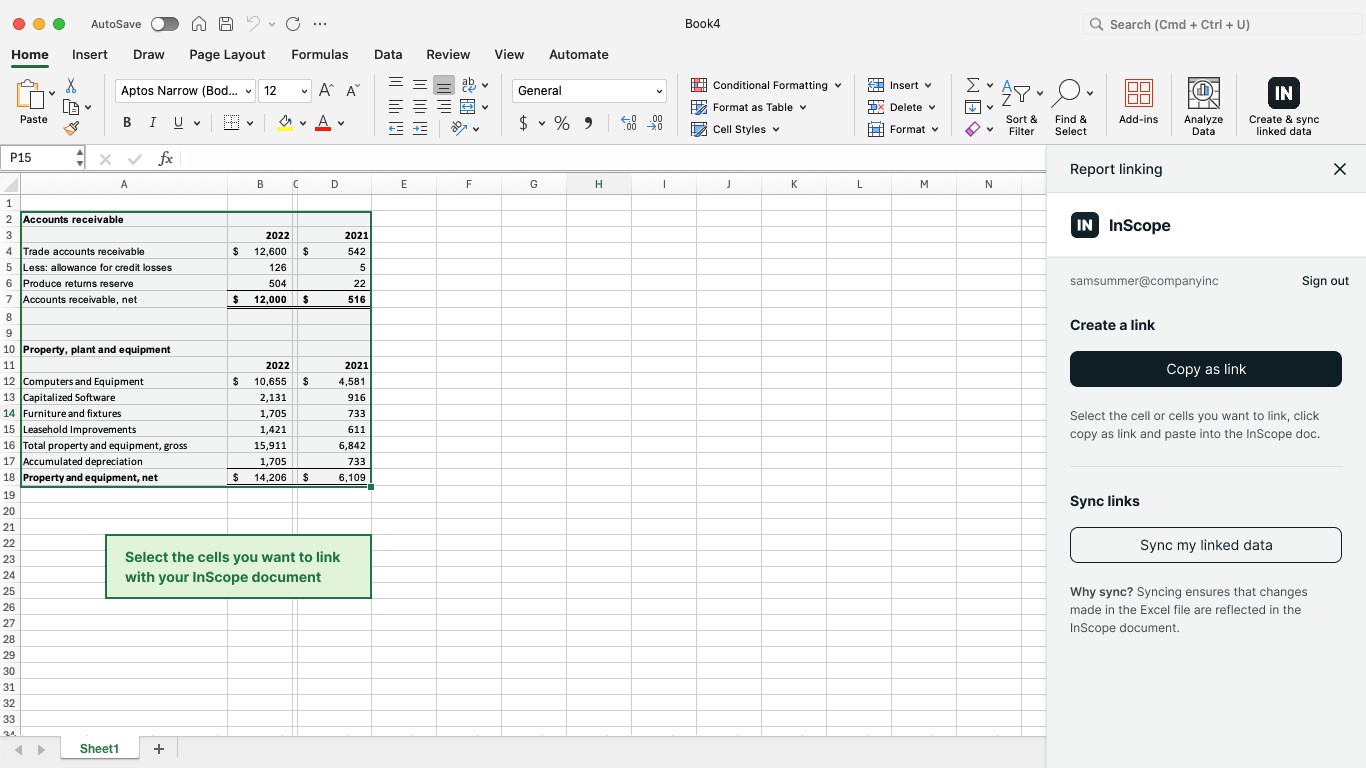1366x768 pixels.
Task: Open the Page Layout tab
Action: tap(227, 55)
